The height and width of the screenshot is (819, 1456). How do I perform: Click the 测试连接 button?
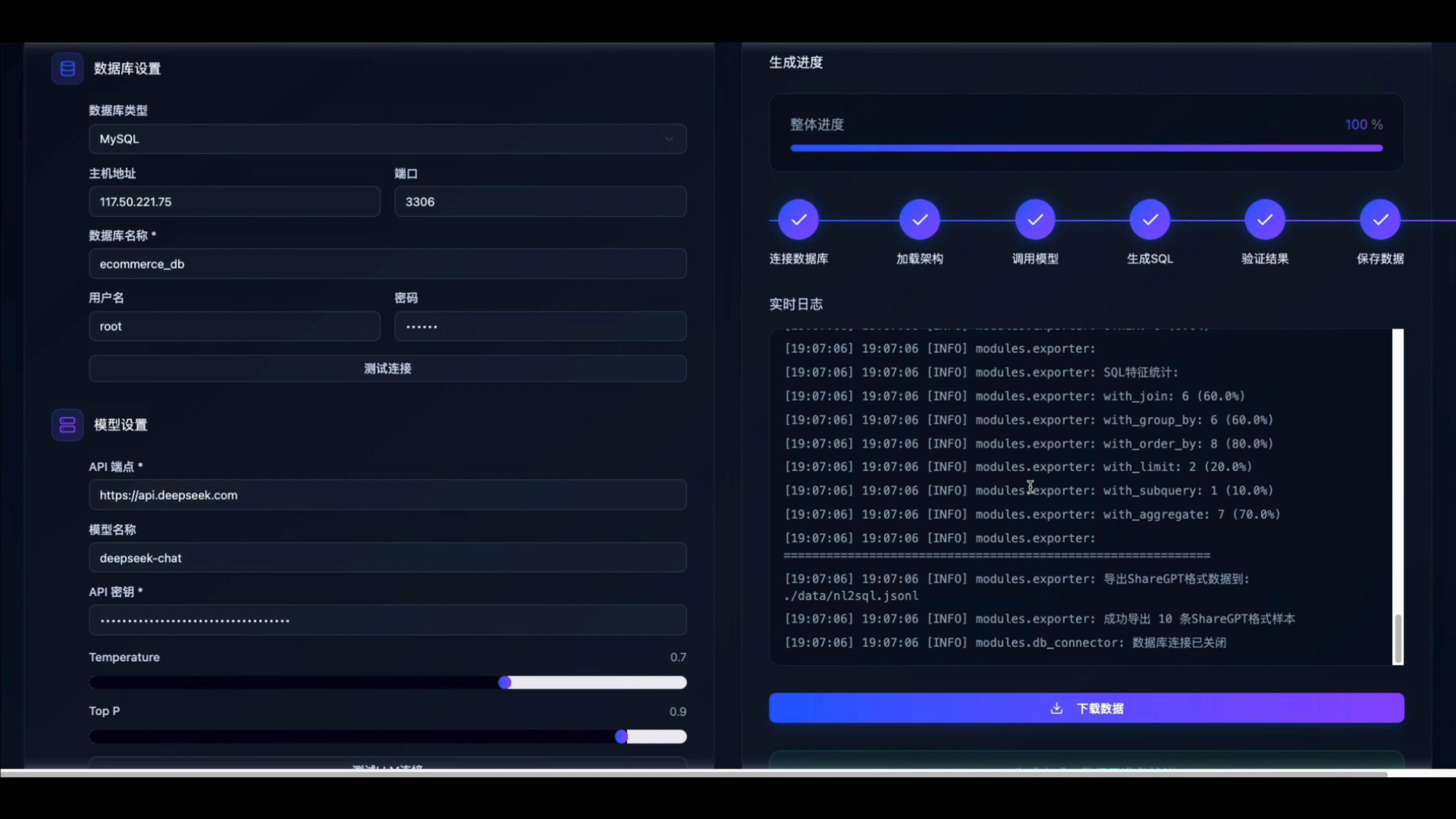[x=387, y=369]
